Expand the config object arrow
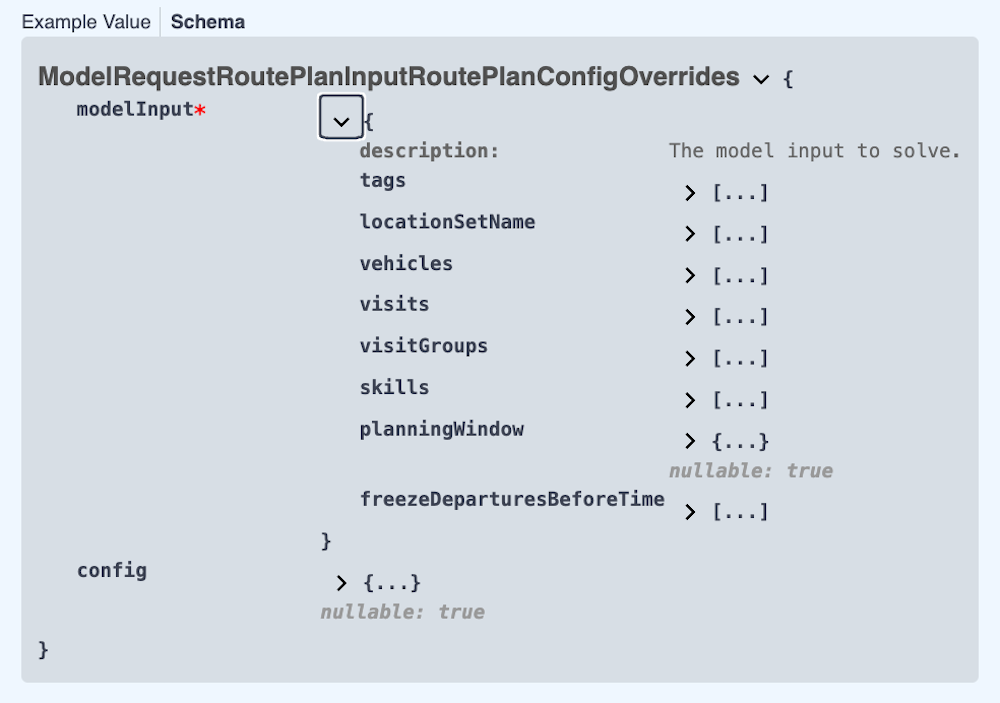Screen dimensions: 1000x703 click(342, 583)
